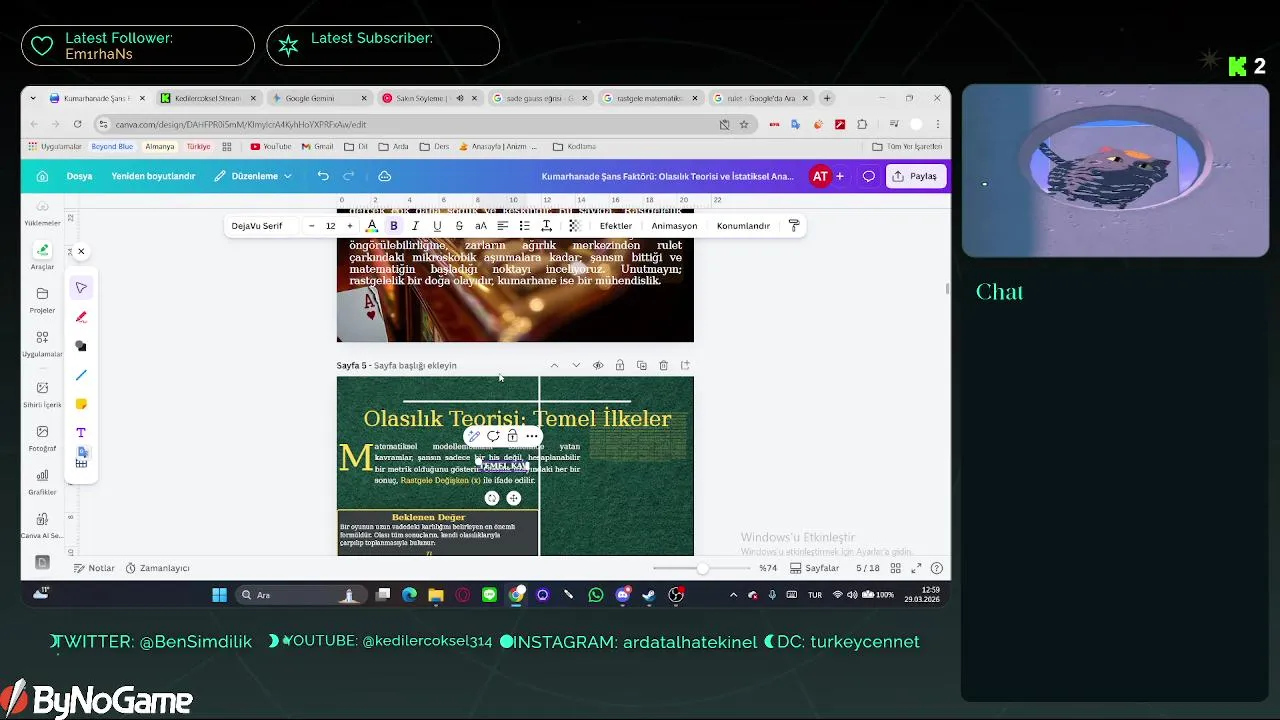Add collaborator with plus next to AT

pyautogui.click(x=839, y=176)
